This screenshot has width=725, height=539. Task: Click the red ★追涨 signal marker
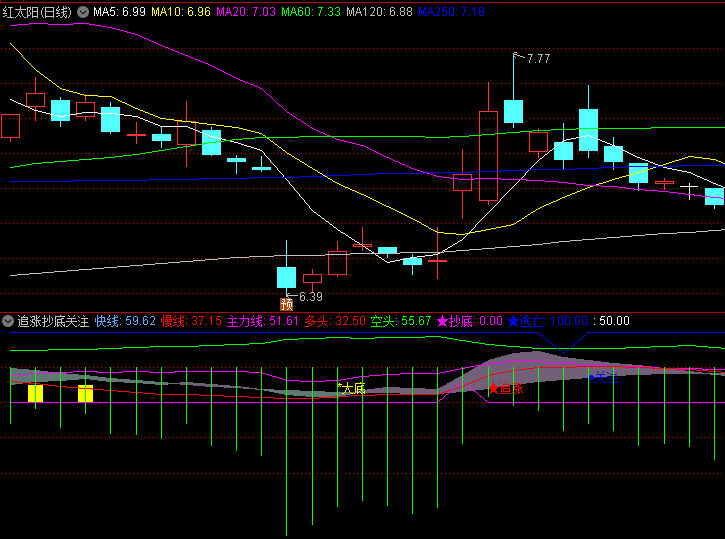click(505, 388)
